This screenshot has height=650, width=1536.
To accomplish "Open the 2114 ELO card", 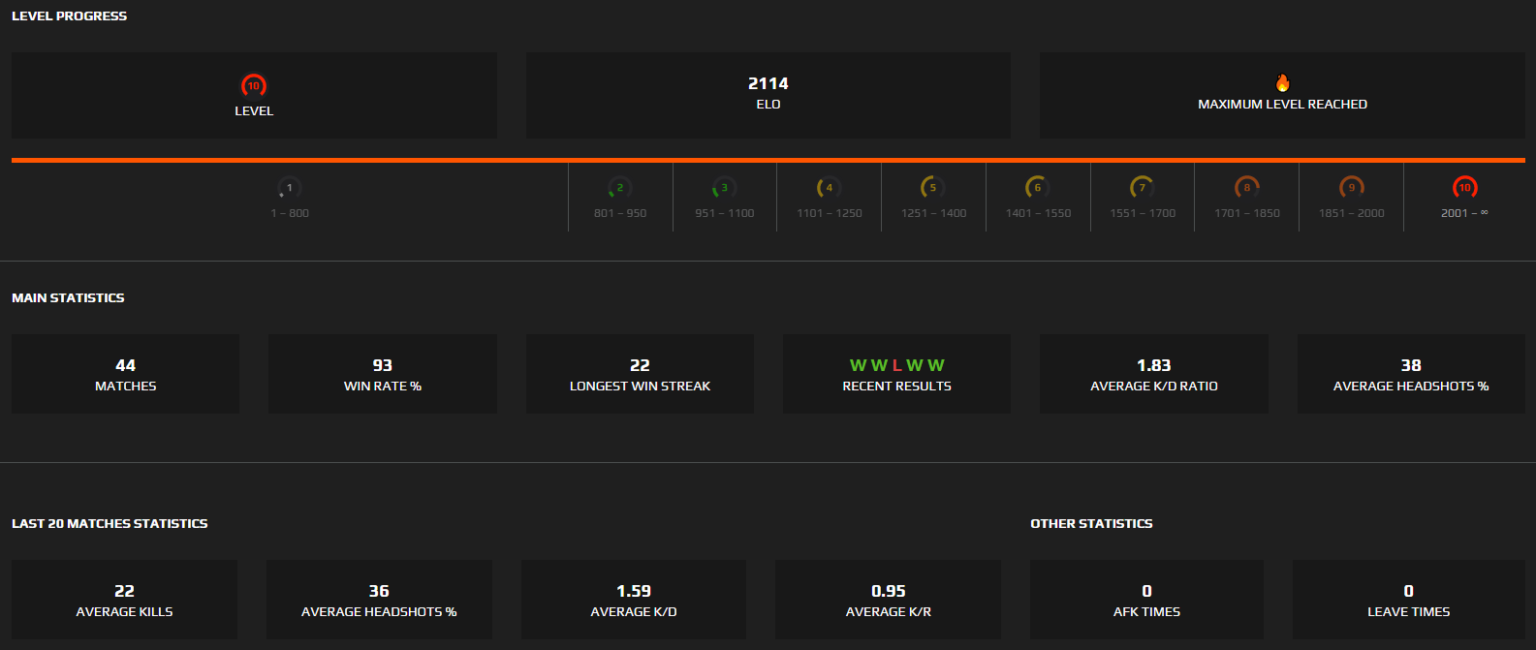I will [x=768, y=94].
